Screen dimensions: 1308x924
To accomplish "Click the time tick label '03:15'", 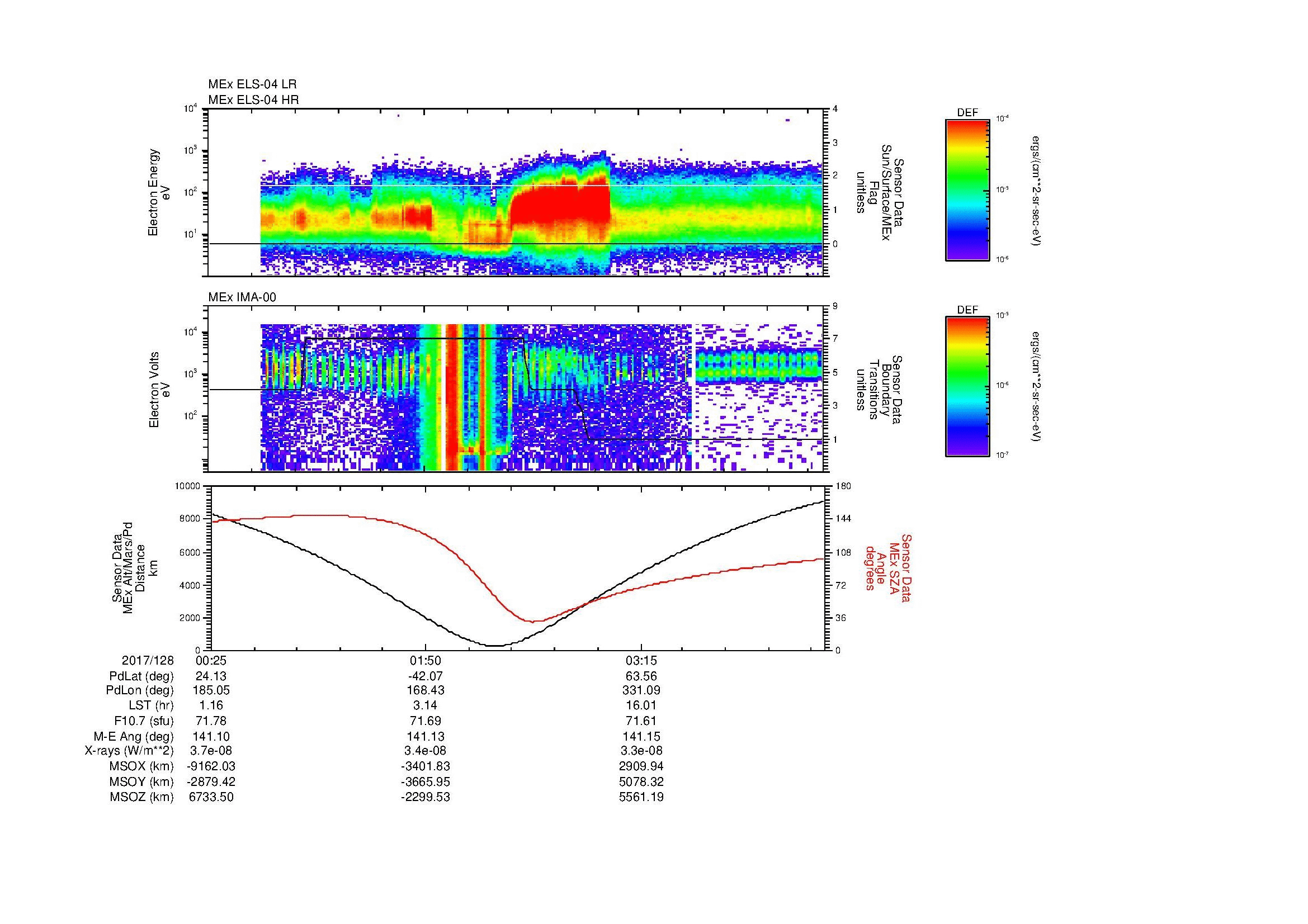I will point(641,661).
